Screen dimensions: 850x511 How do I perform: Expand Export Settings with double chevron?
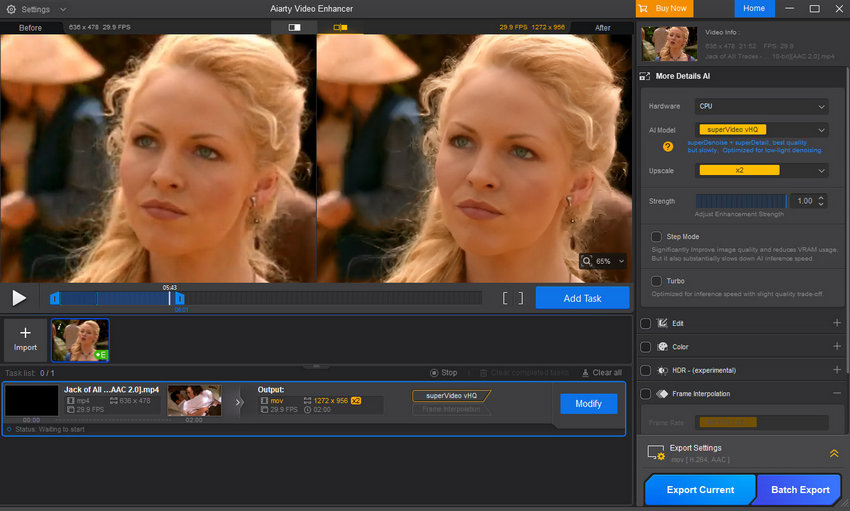coord(834,454)
